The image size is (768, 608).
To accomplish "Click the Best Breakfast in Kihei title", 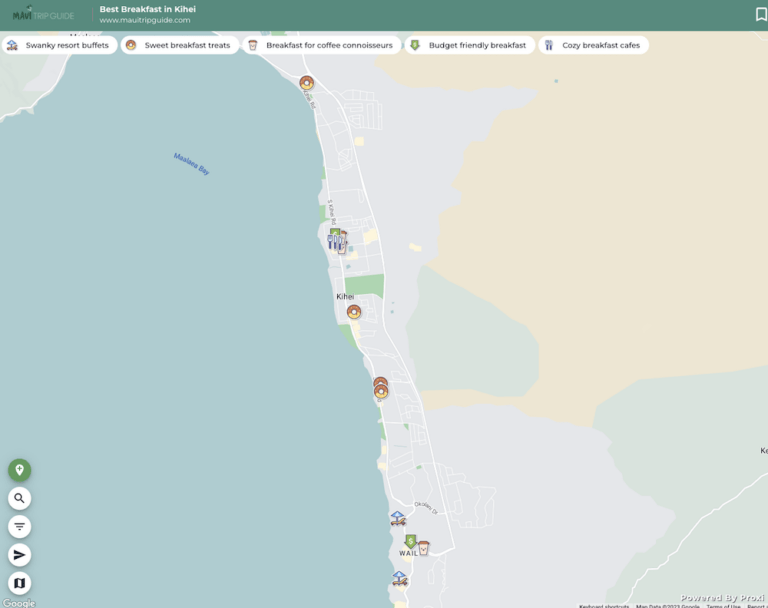I will click(147, 9).
